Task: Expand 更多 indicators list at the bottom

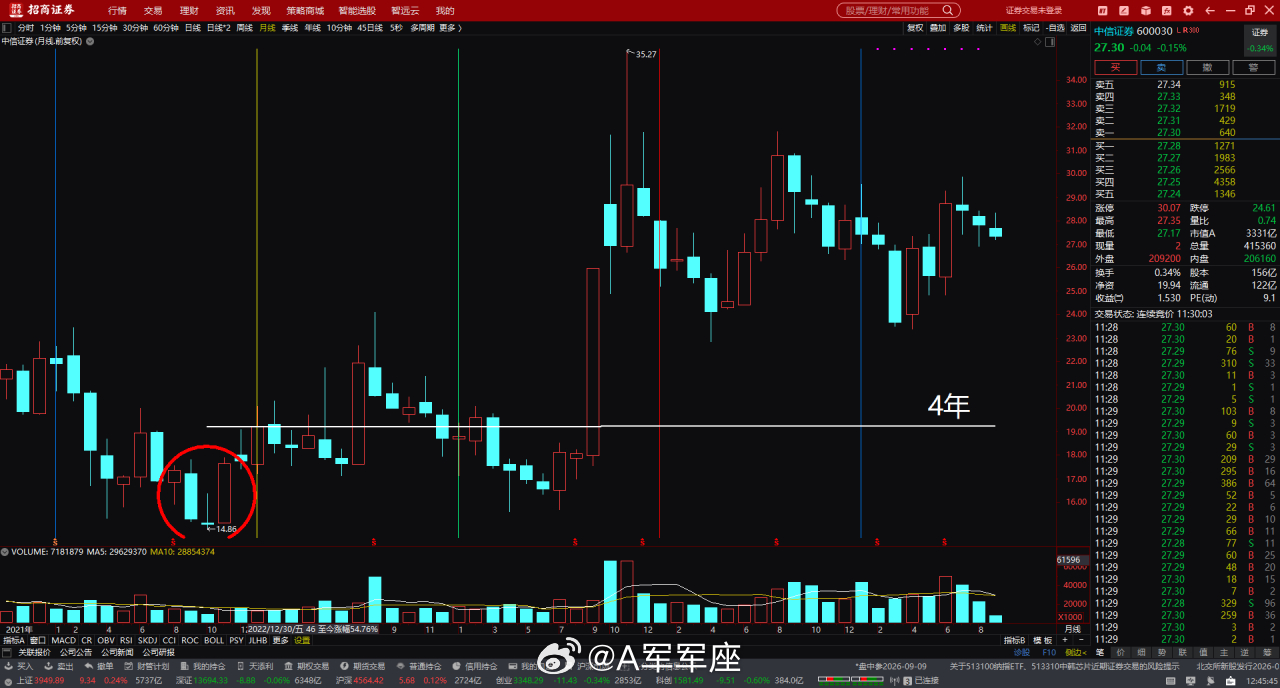Action: point(281,640)
